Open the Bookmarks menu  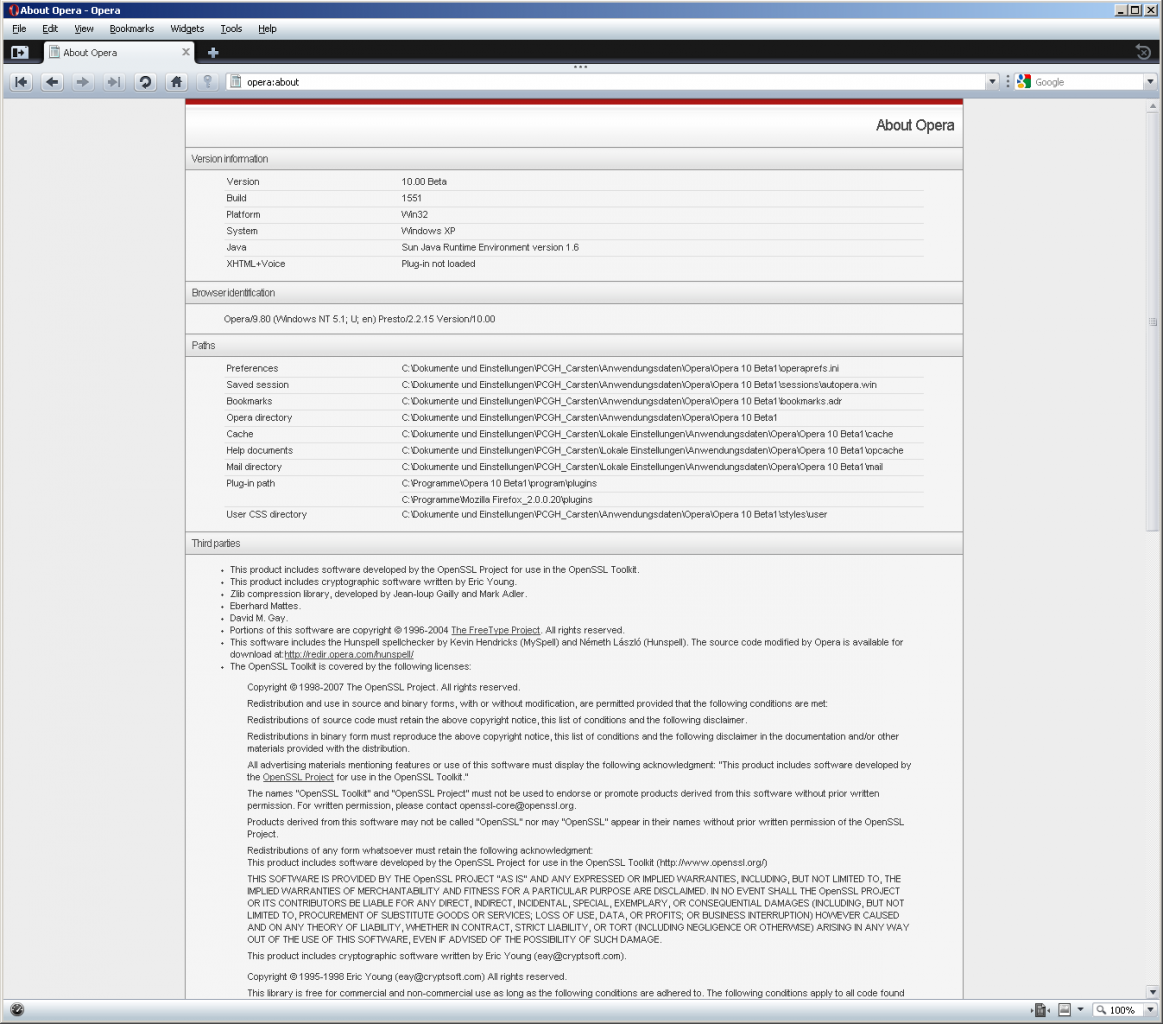pos(132,29)
